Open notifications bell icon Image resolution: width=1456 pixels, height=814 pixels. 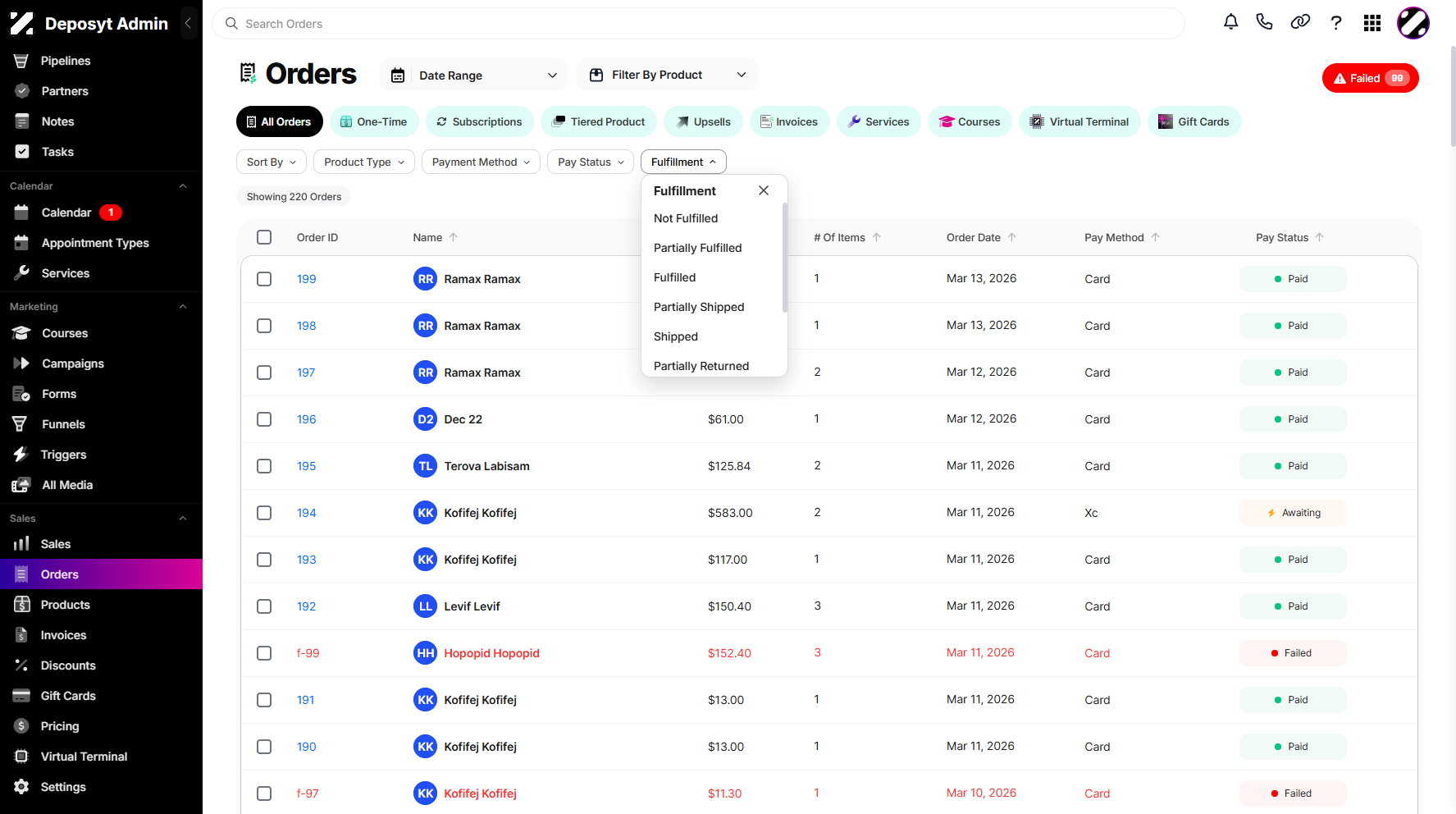point(1230,22)
